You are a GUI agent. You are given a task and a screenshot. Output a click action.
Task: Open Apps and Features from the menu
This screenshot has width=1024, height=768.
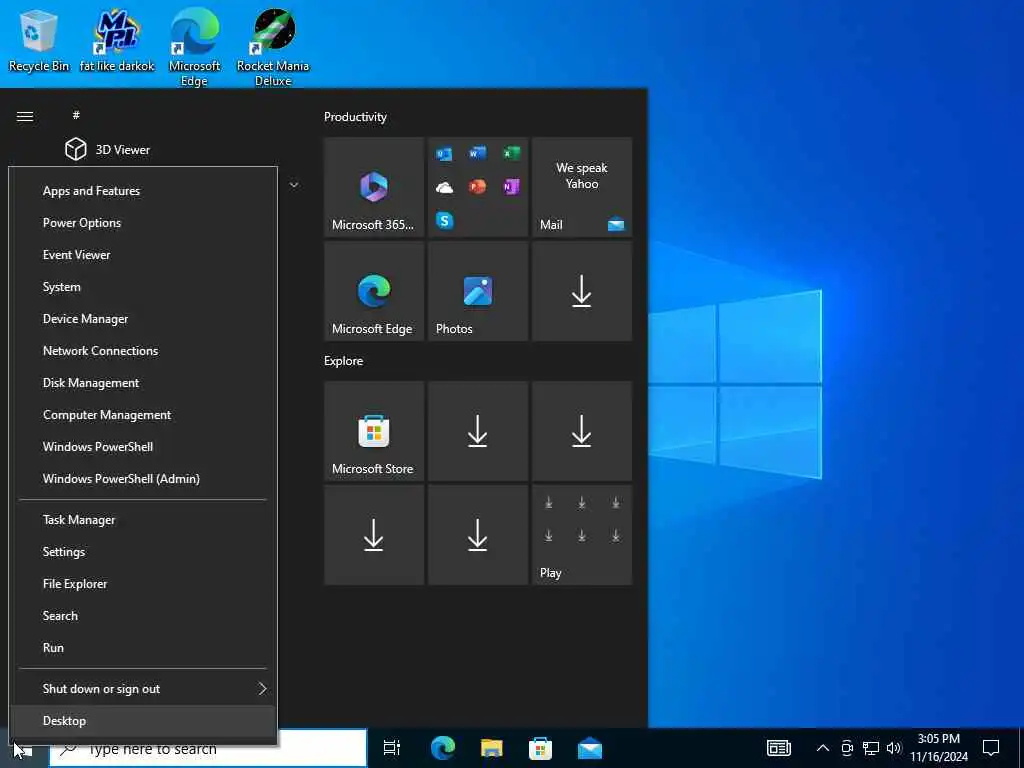(143, 191)
